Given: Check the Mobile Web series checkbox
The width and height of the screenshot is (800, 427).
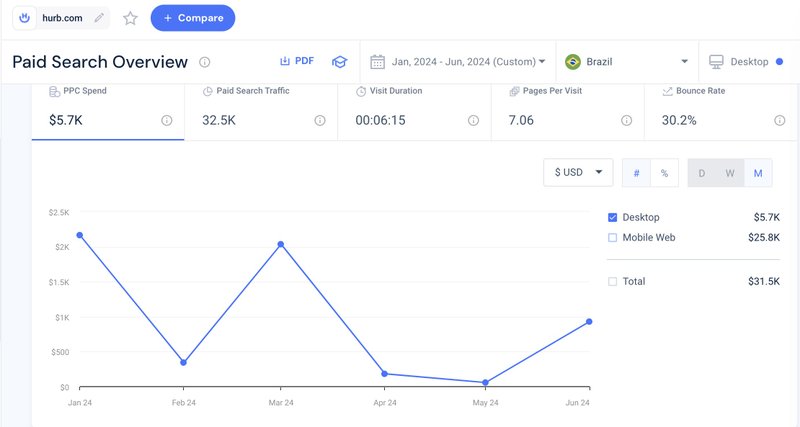Looking at the screenshot, I should tap(613, 238).
